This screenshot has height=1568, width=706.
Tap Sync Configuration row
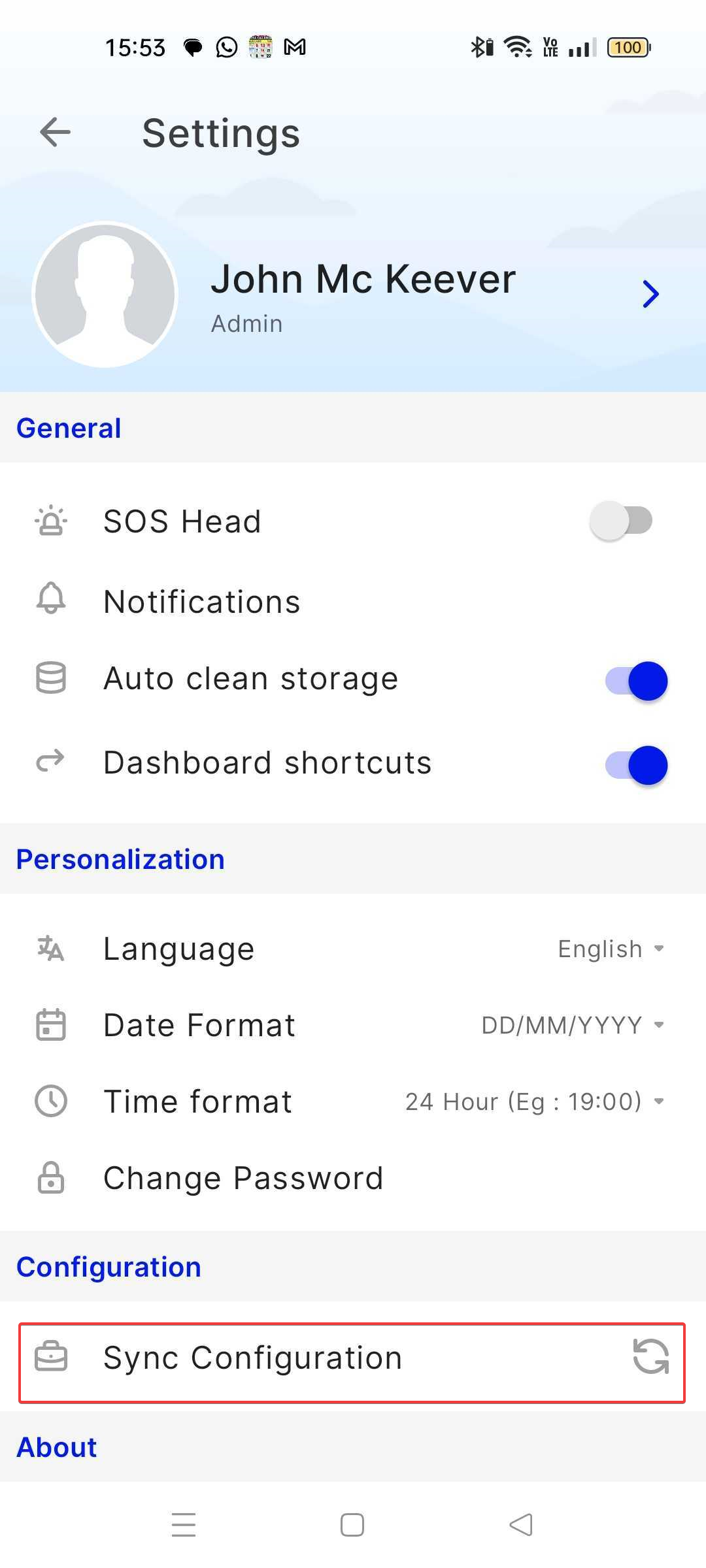pyautogui.click(x=252, y=1358)
